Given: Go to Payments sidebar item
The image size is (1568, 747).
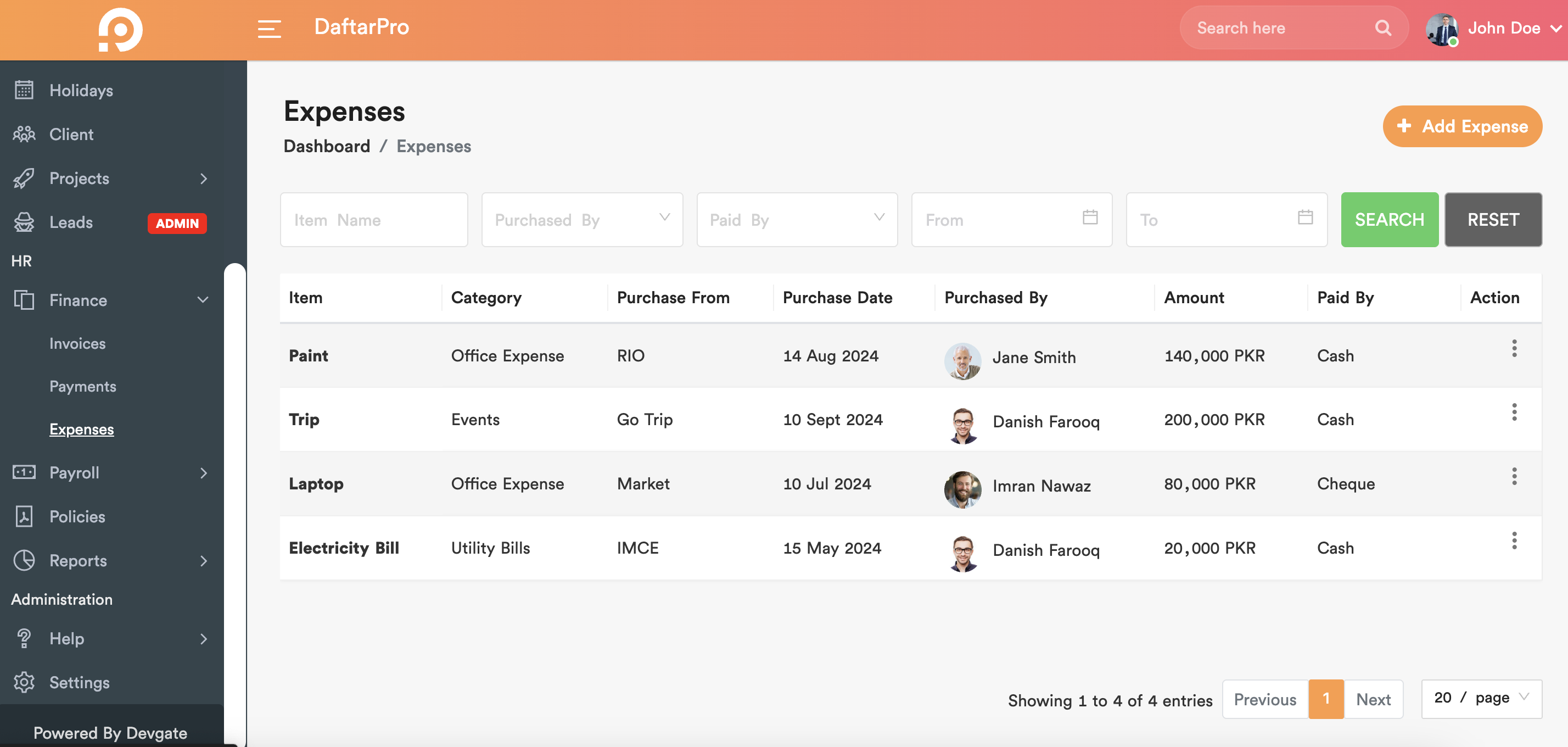Looking at the screenshot, I should 82,386.
